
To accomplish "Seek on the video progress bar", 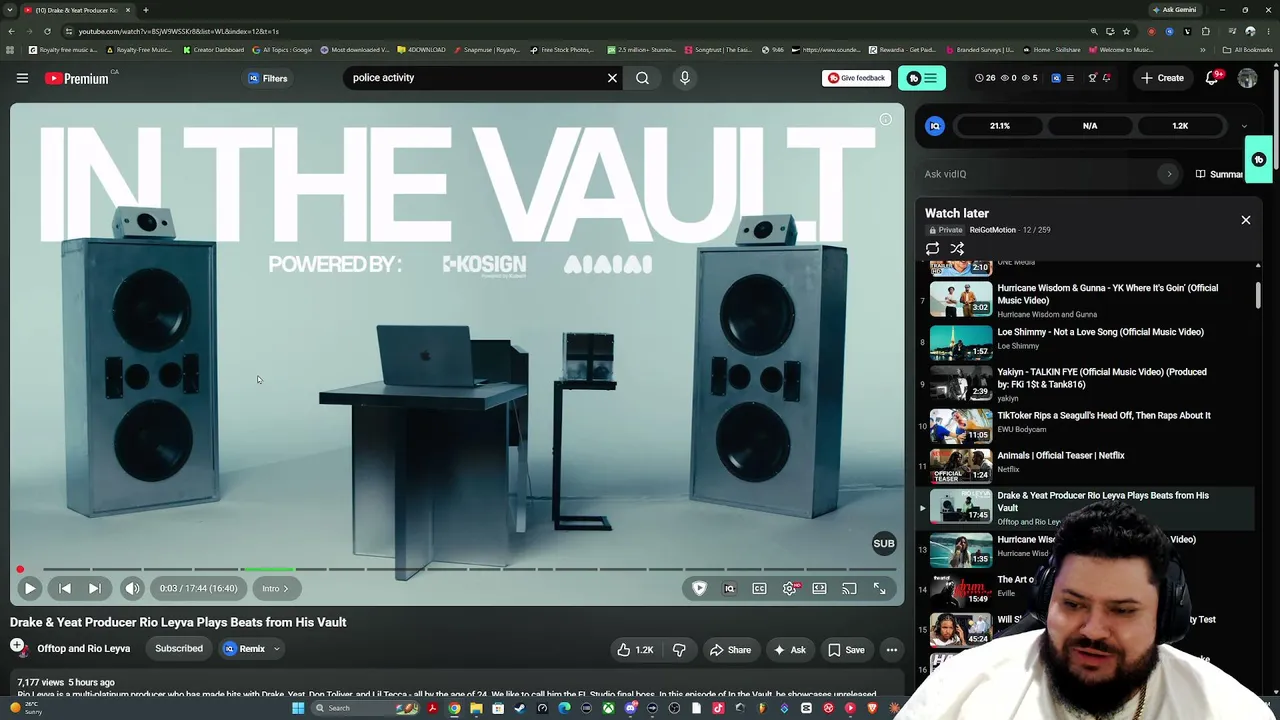I will pyautogui.click(x=456, y=570).
